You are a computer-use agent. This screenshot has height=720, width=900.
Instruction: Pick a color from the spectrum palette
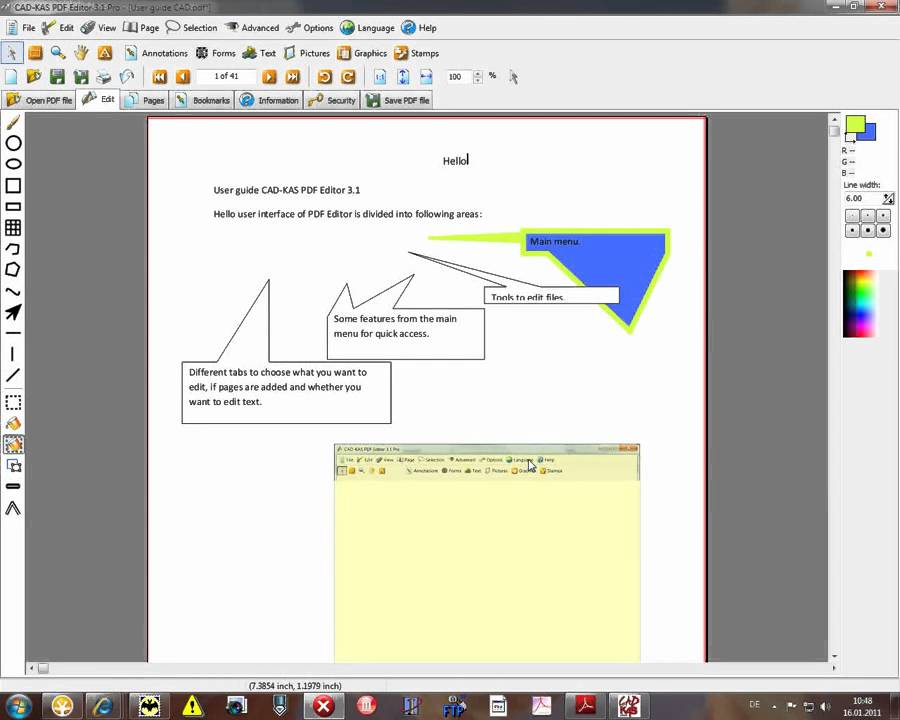click(859, 303)
